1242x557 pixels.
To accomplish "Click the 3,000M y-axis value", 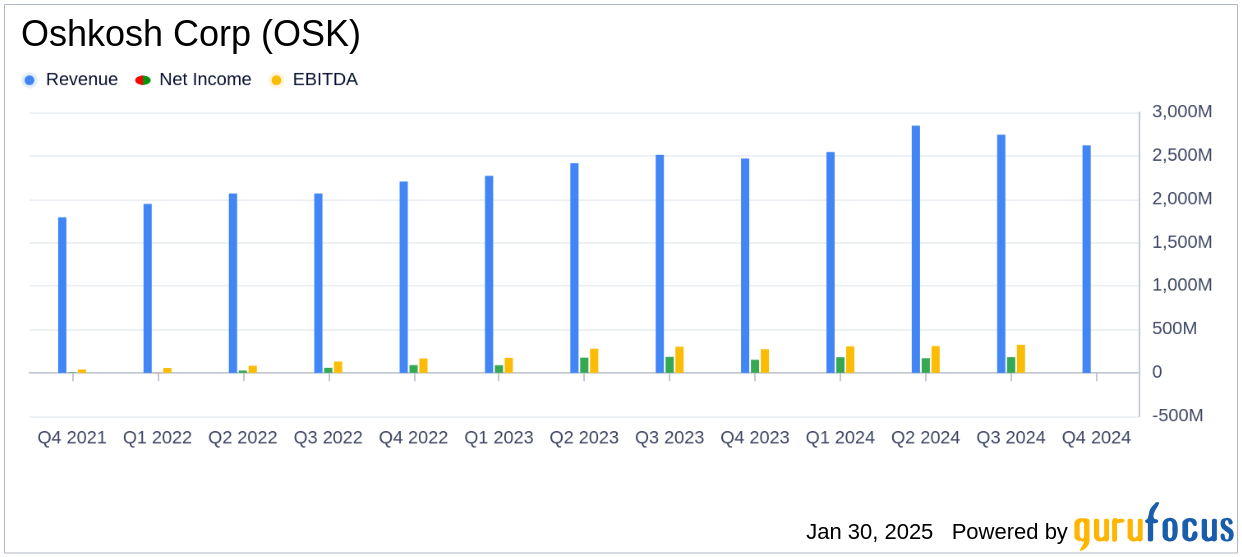I will point(1182,112).
